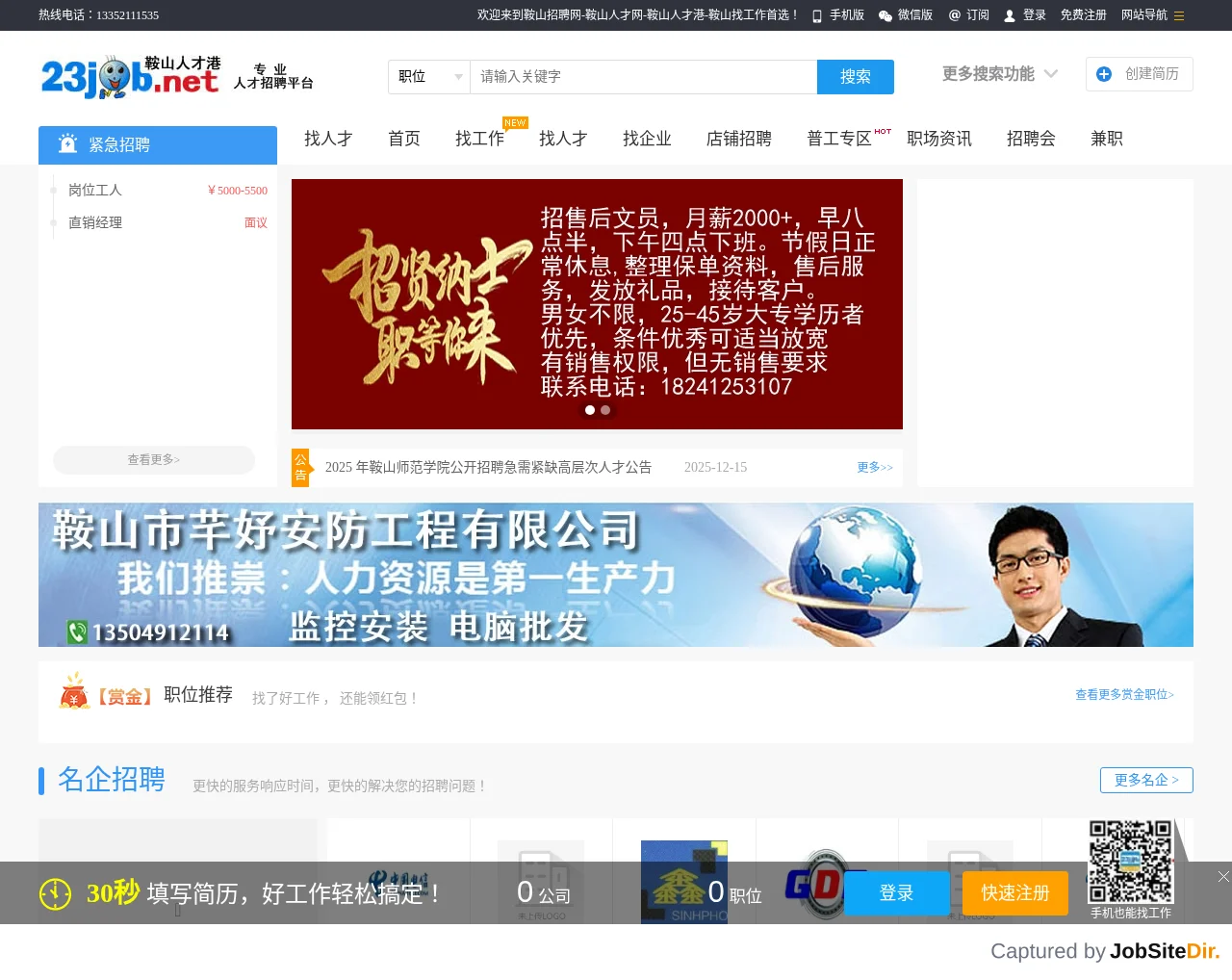Open site navigation hamburger menu icon
The height and width of the screenshot is (980, 1232).
pos(1179,15)
